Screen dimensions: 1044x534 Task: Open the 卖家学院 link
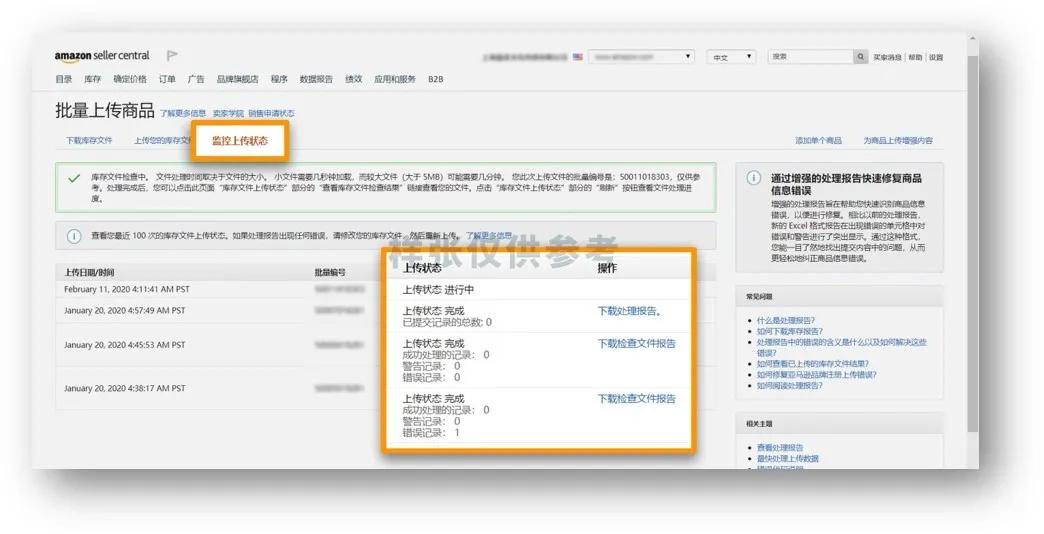(x=228, y=113)
